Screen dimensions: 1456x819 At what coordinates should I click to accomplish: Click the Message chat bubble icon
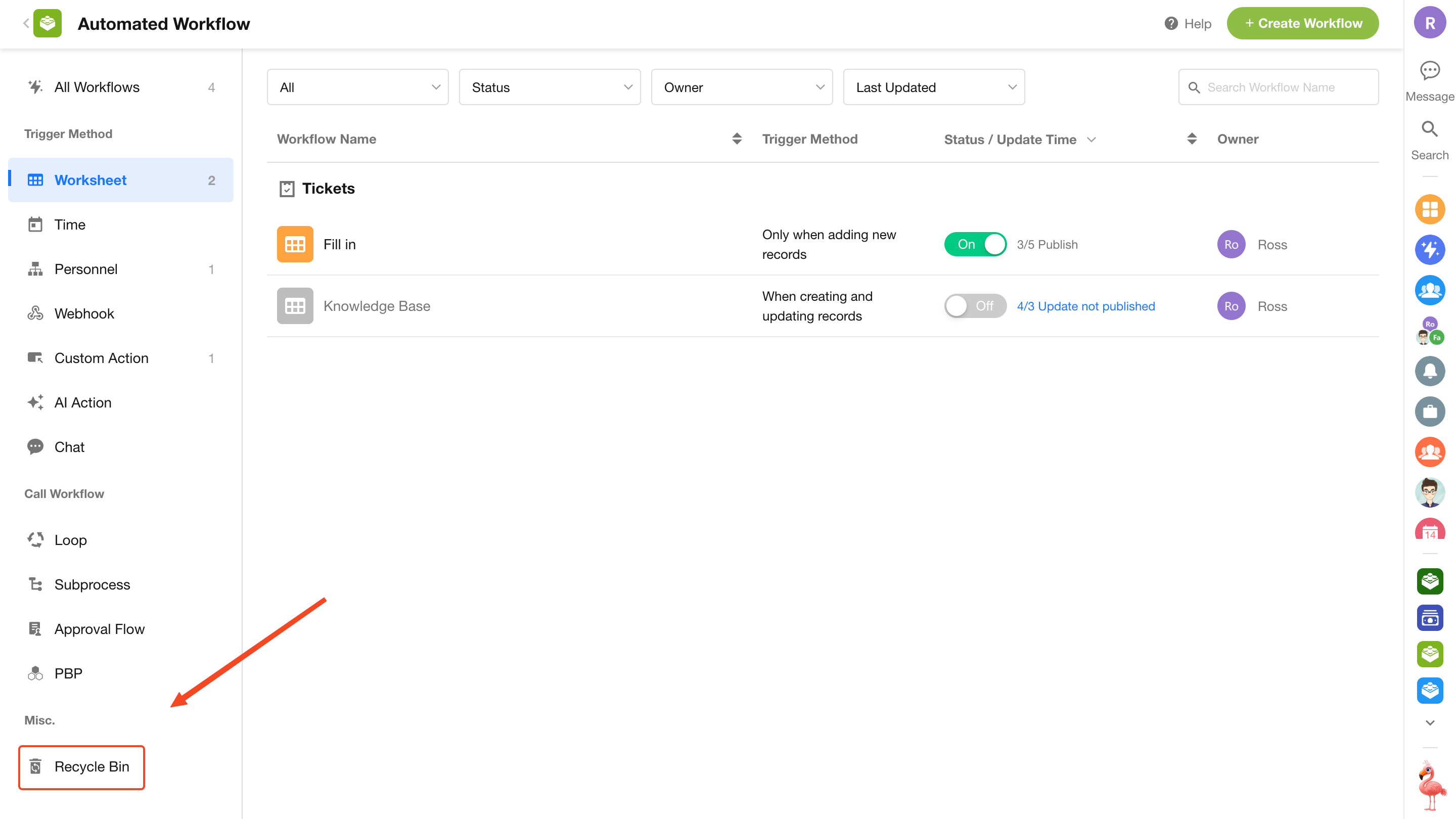click(x=1429, y=71)
